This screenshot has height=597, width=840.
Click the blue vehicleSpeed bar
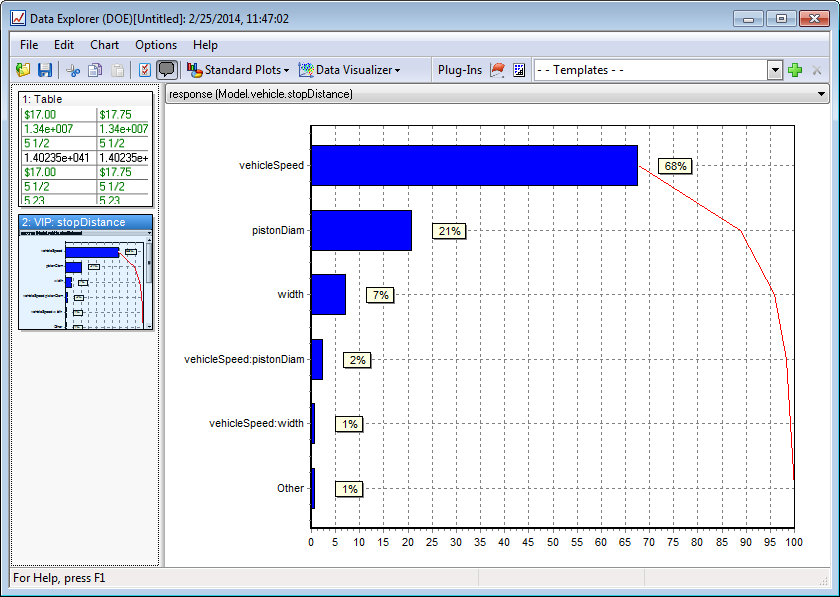coord(474,165)
